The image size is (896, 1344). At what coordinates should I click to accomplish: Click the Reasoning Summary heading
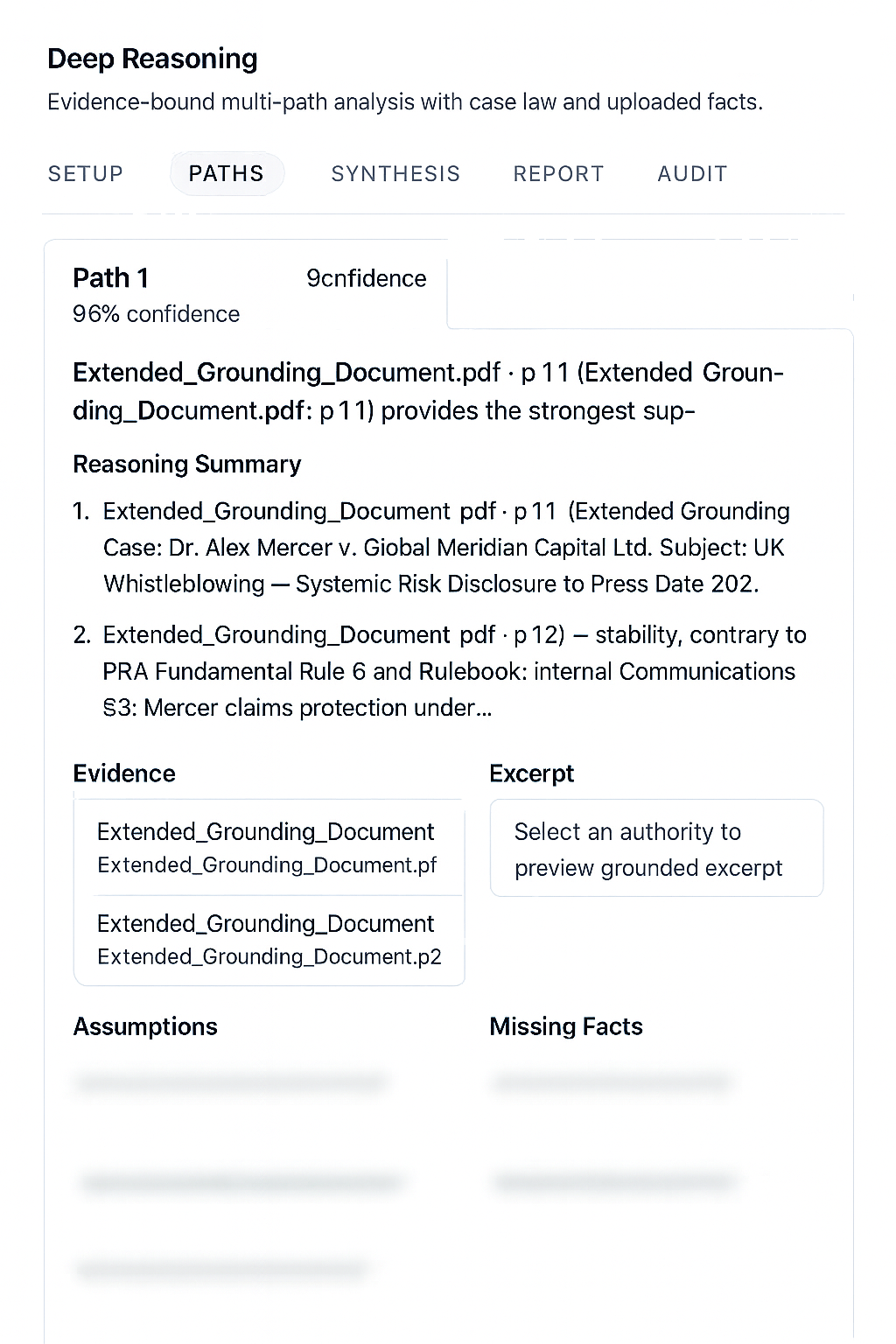(187, 464)
